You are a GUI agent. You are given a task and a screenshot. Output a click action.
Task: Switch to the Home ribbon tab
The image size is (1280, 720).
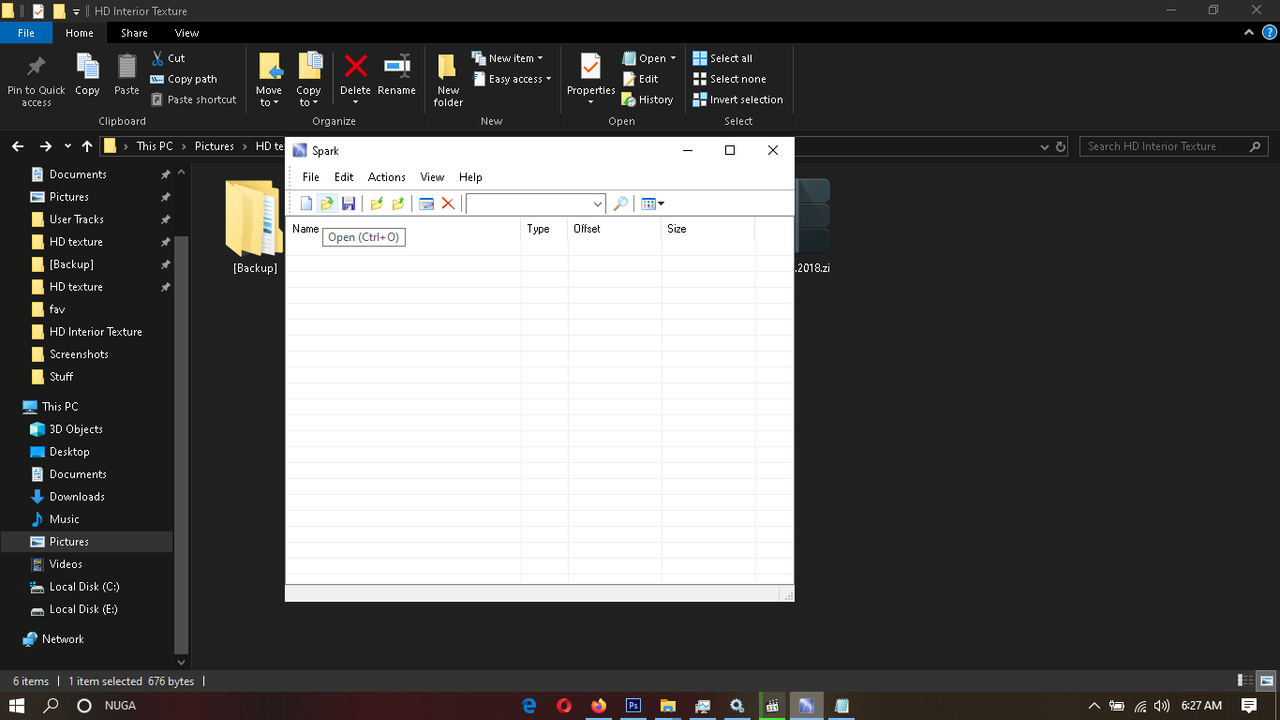click(x=80, y=33)
